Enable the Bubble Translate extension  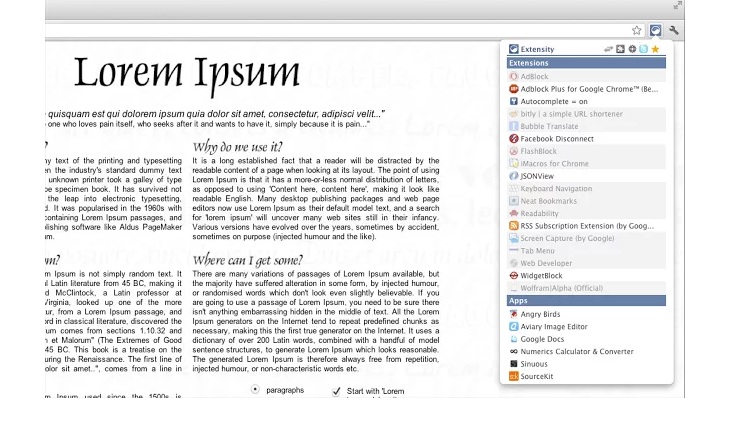coord(586,126)
